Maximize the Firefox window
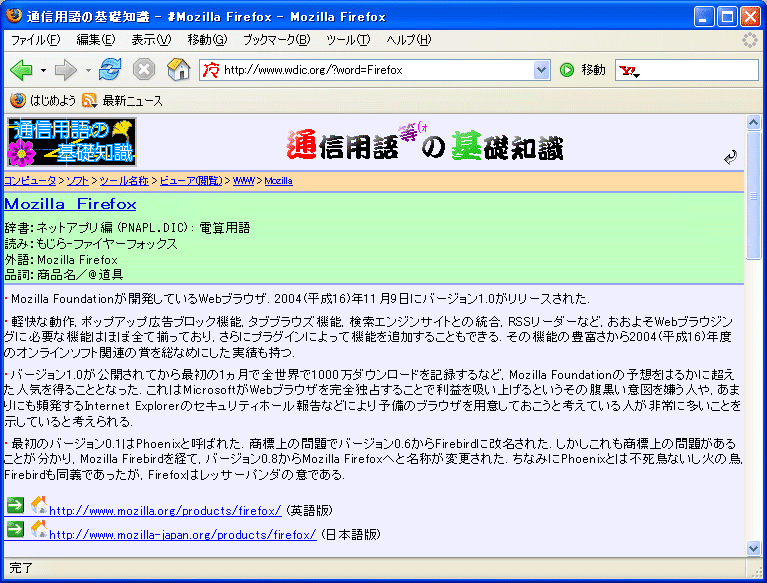 pyautogui.click(x=727, y=17)
